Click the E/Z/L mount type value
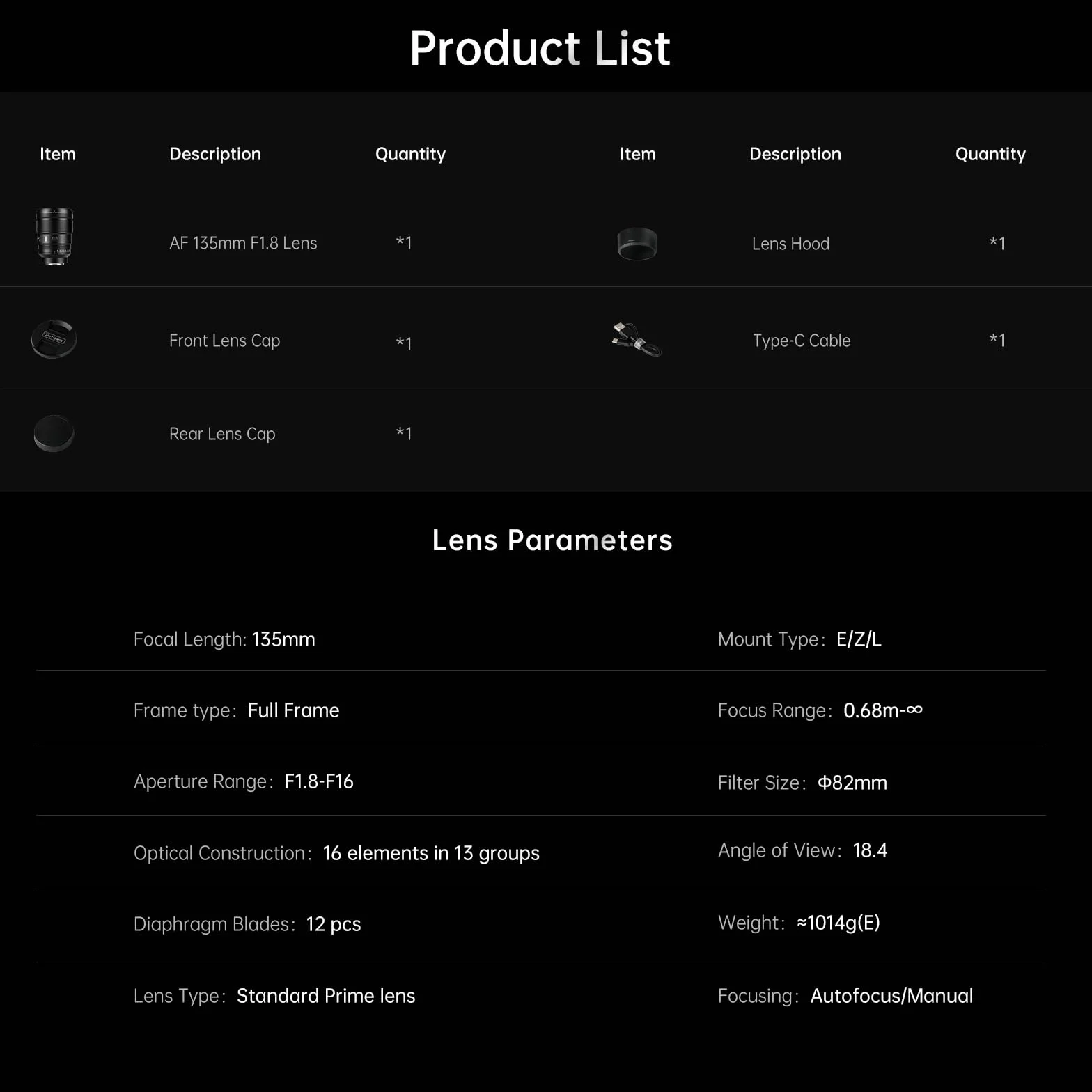The width and height of the screenshot is (1092, 1092). click(x=859, y=639)
